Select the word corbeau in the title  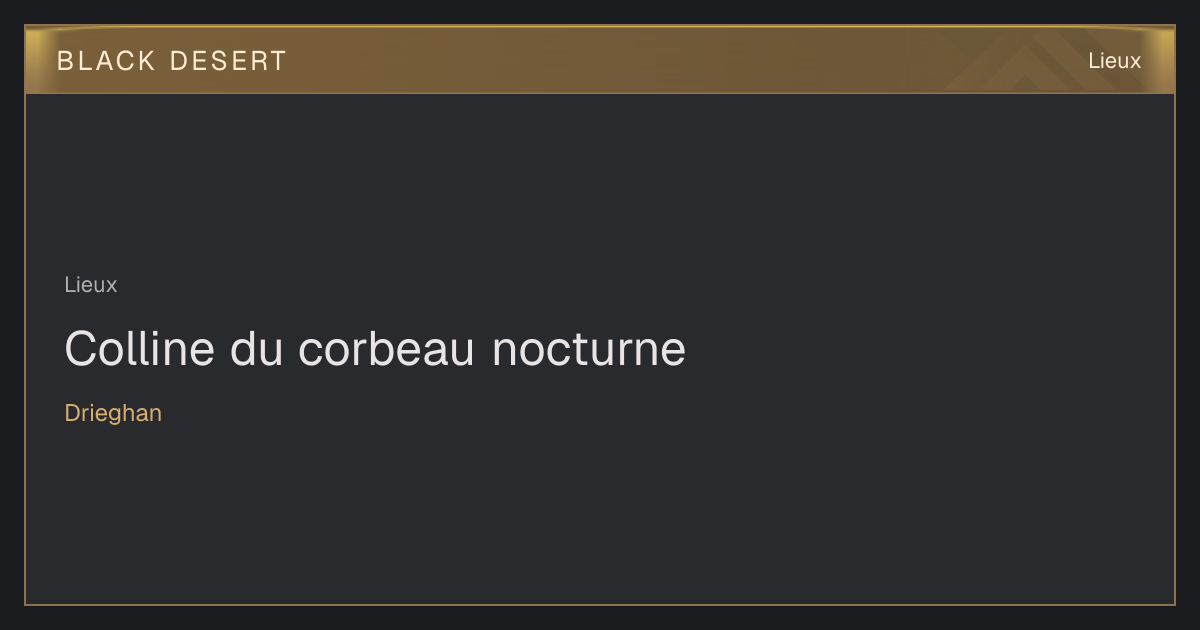coord(386,349)
